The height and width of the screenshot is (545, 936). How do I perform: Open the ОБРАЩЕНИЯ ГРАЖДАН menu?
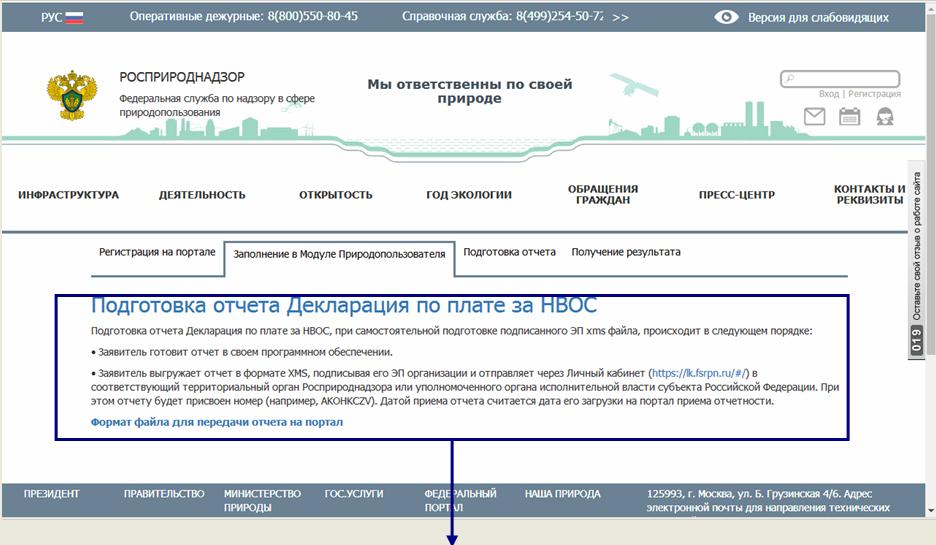pos(603,194)
